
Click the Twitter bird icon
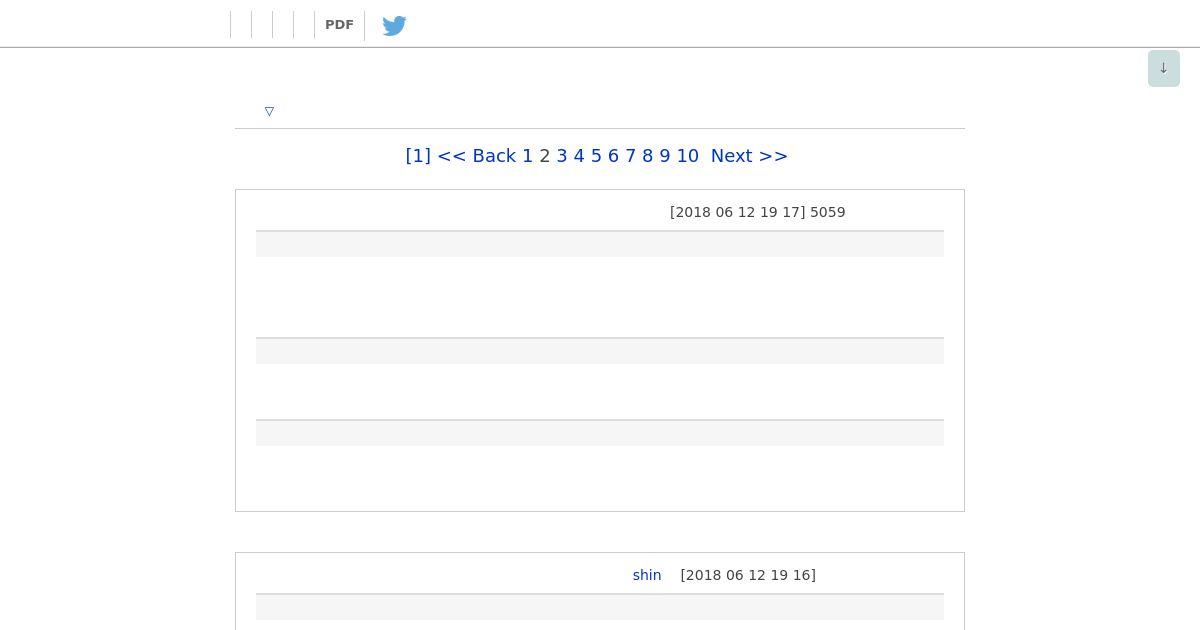pyautogui.click(x=394, y=25)
